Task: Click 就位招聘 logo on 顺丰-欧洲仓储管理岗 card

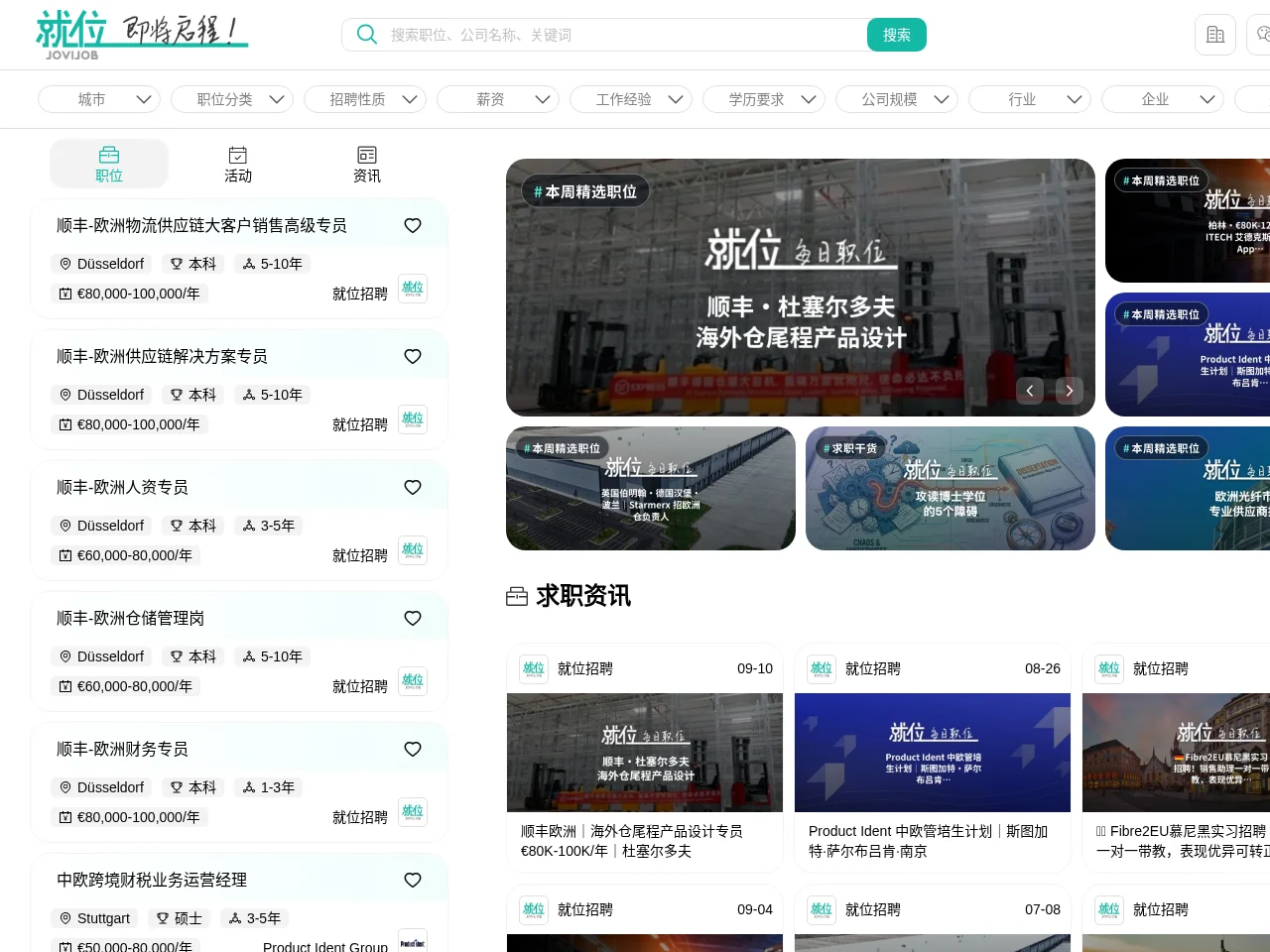Action: pyautogui.click(x=413, y=681)
